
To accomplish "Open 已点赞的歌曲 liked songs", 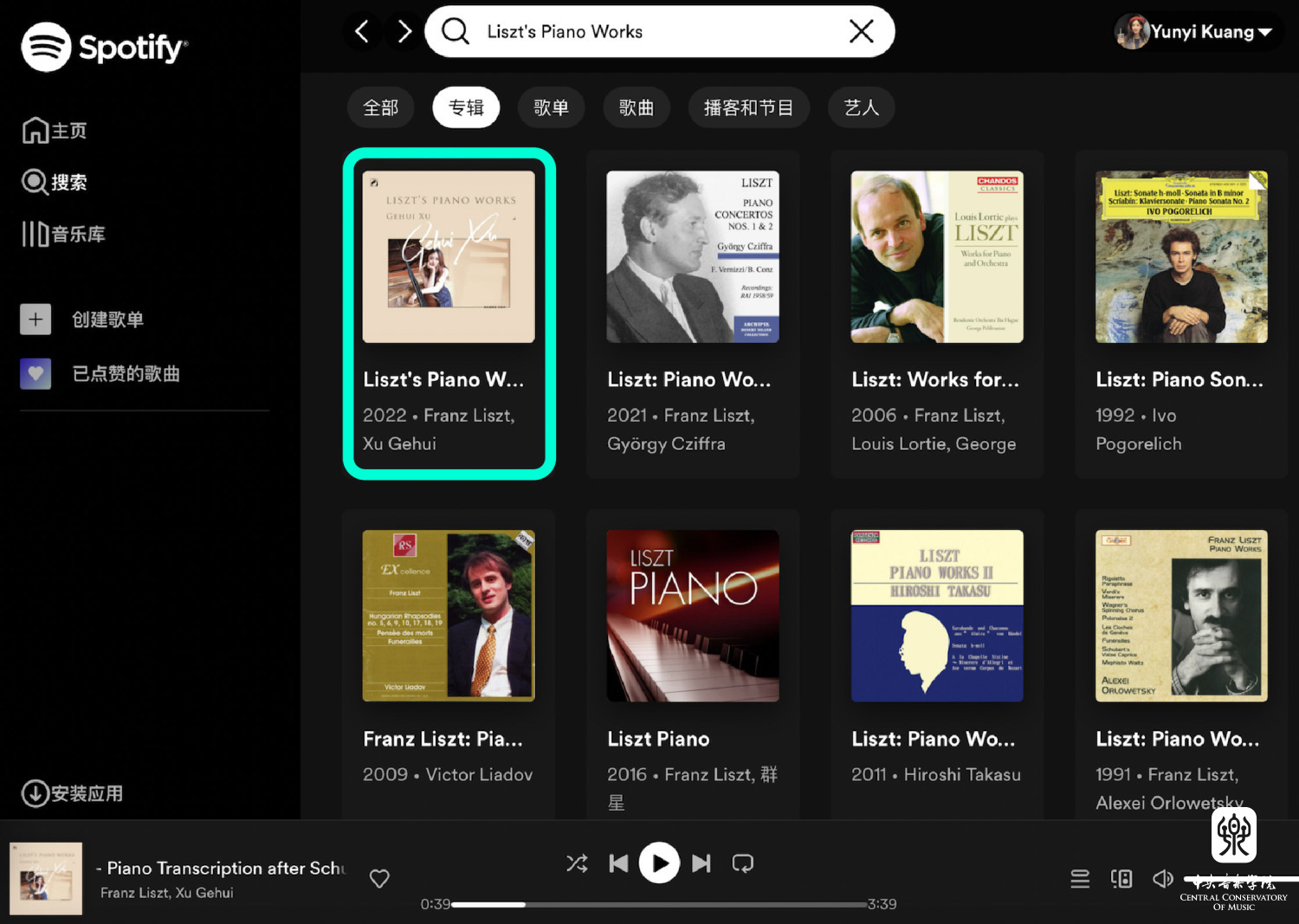I will tap(126, 374).
